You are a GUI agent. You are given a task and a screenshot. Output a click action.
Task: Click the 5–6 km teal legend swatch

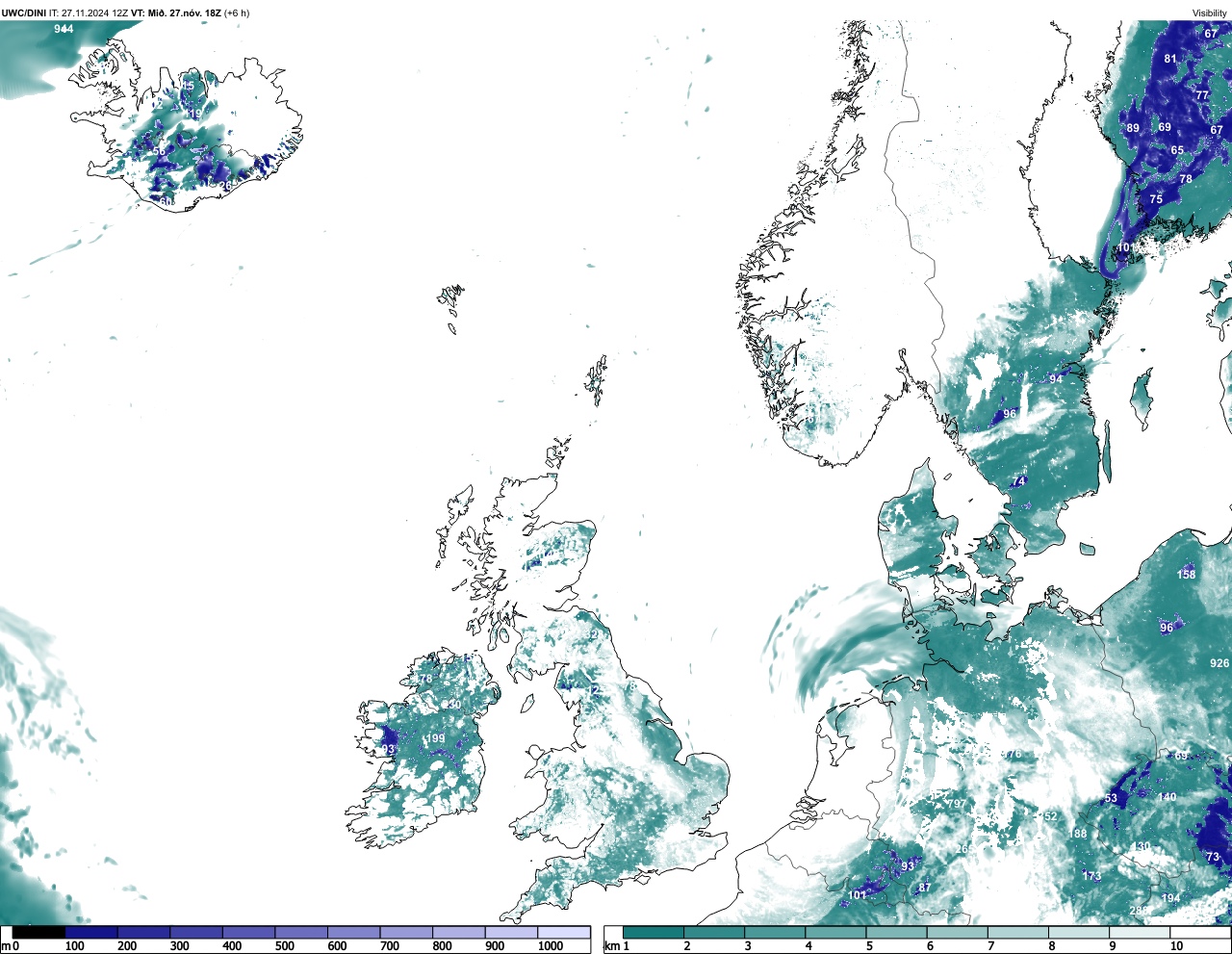pyautogui.click(x=897, y=932)
